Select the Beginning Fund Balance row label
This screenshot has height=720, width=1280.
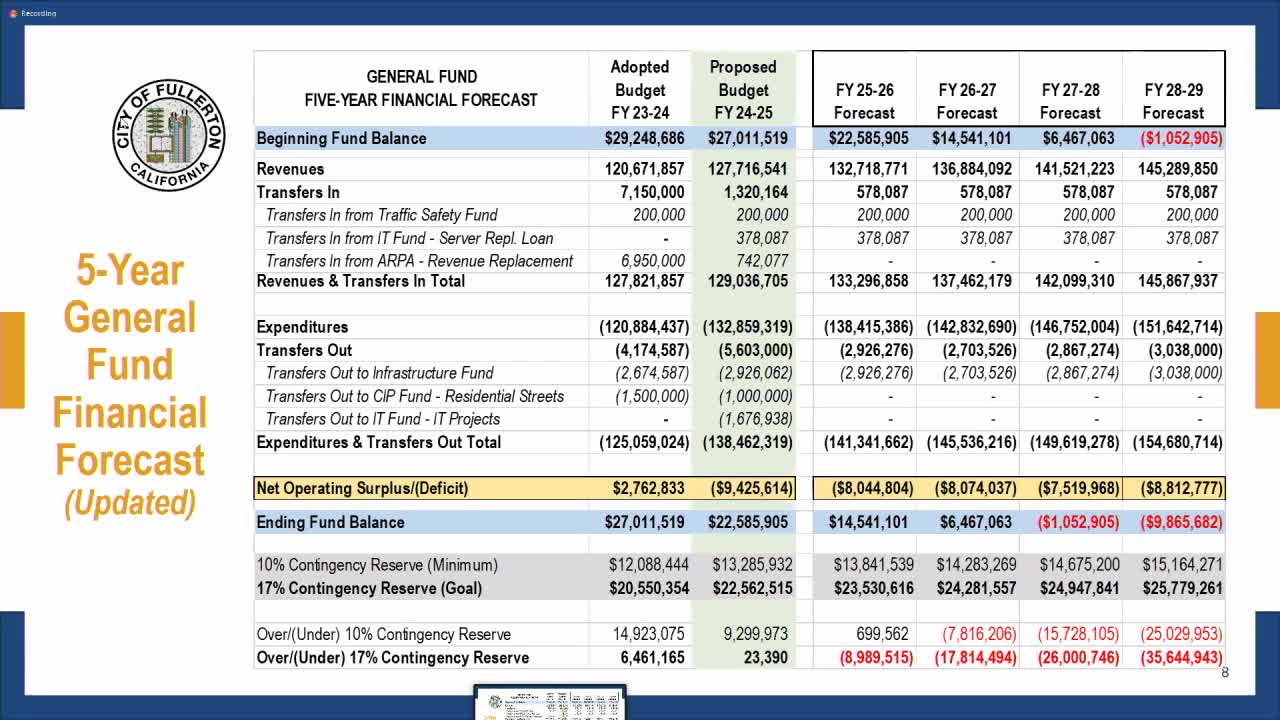click(x=341, y=138)
